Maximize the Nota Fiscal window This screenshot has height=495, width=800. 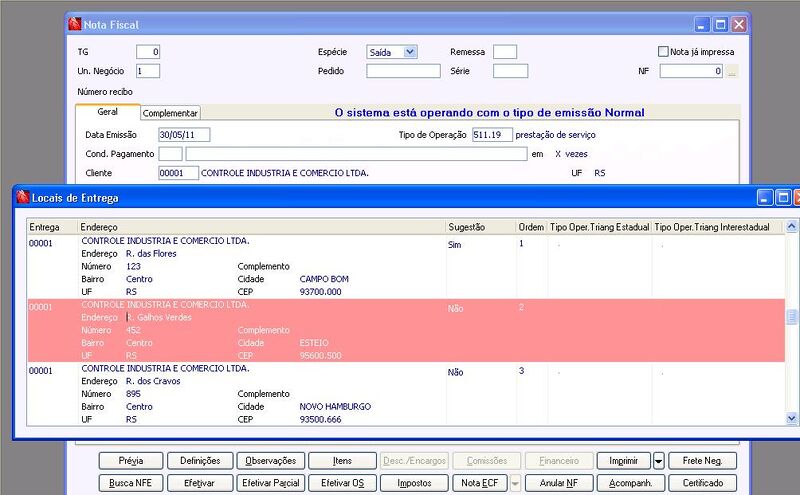coord(720,24)
